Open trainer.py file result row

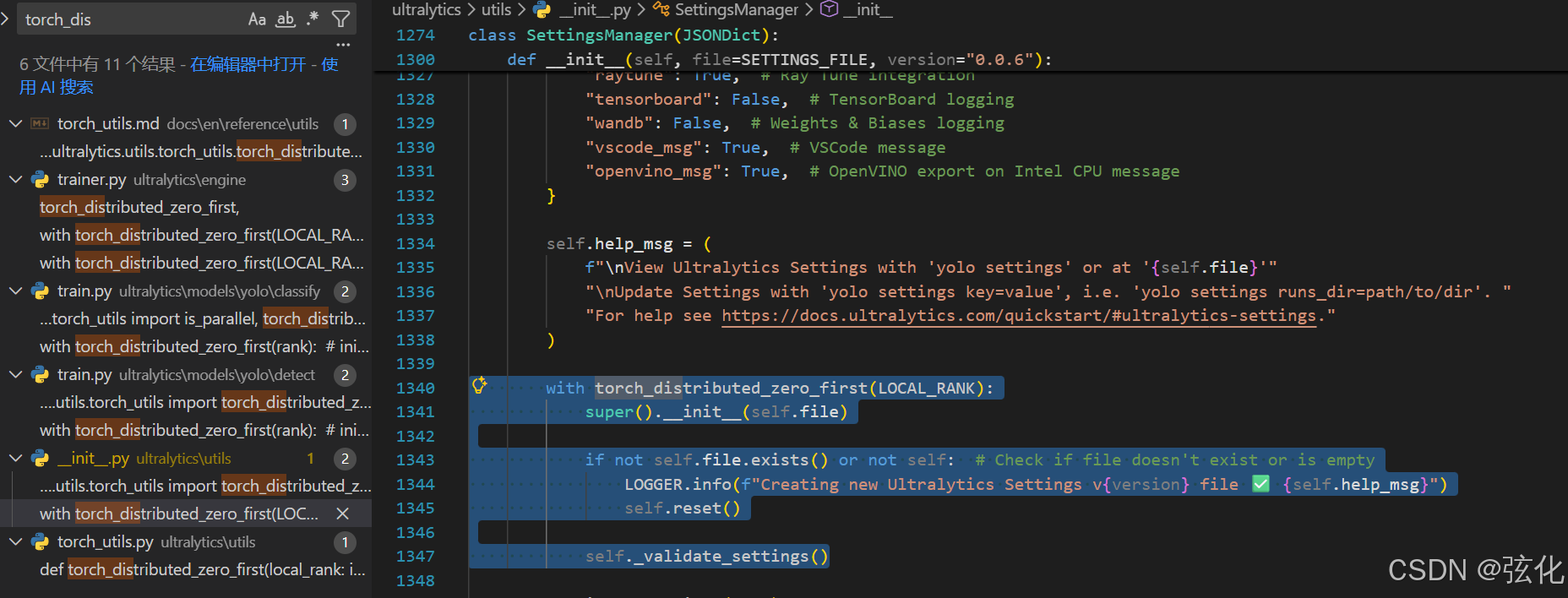pos(186,179)
